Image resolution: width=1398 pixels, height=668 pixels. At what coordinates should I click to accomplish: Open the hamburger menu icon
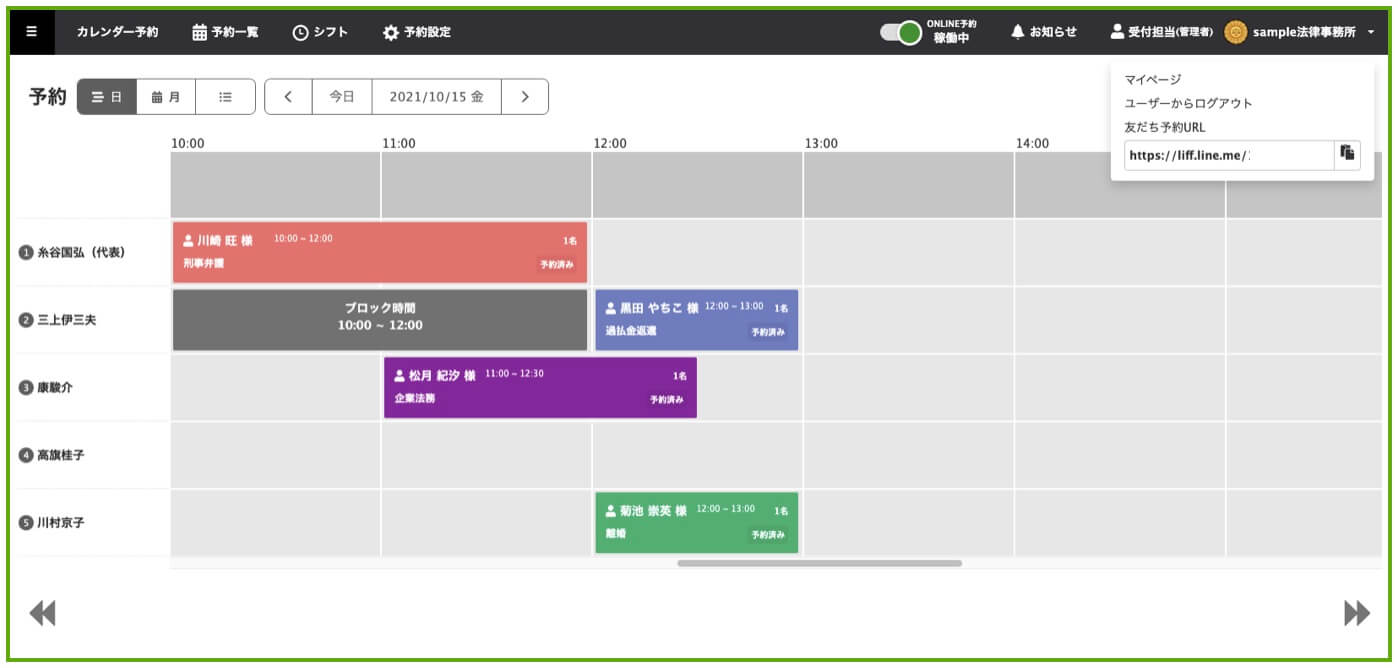click(32, 32)
